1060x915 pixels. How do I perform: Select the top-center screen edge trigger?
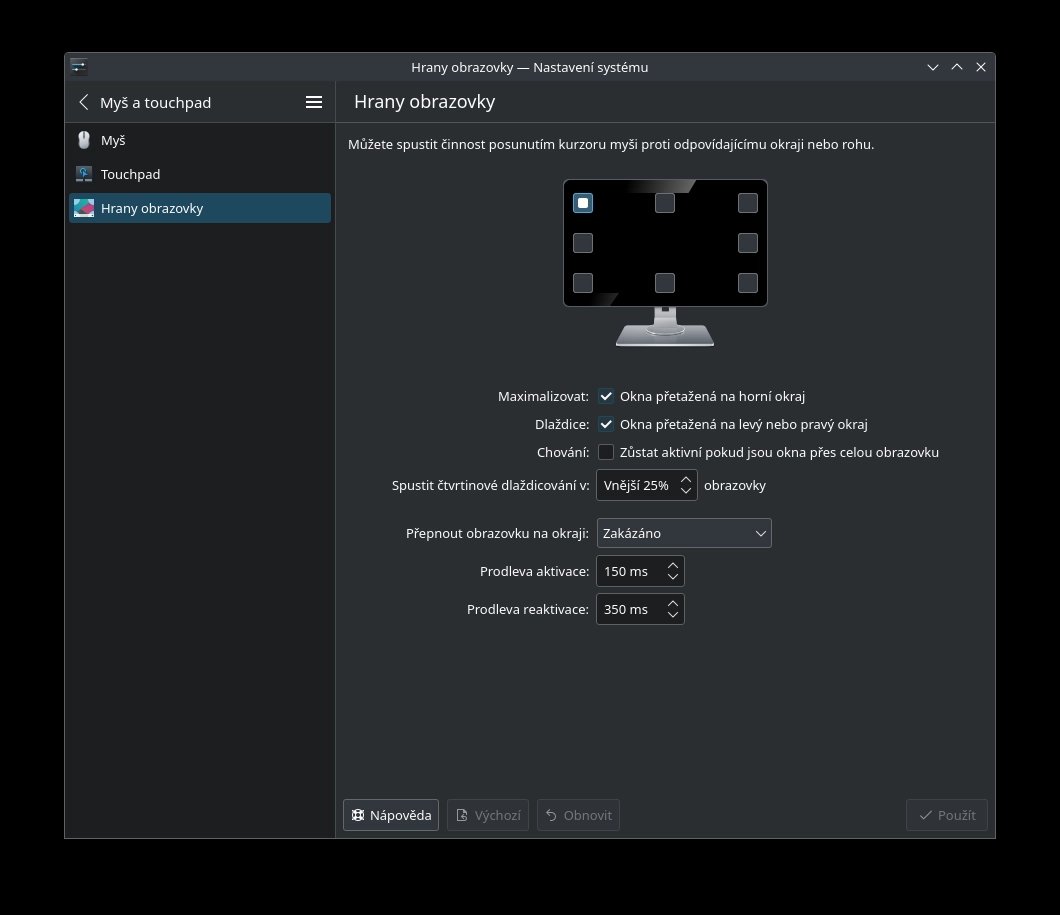(665, 203)
